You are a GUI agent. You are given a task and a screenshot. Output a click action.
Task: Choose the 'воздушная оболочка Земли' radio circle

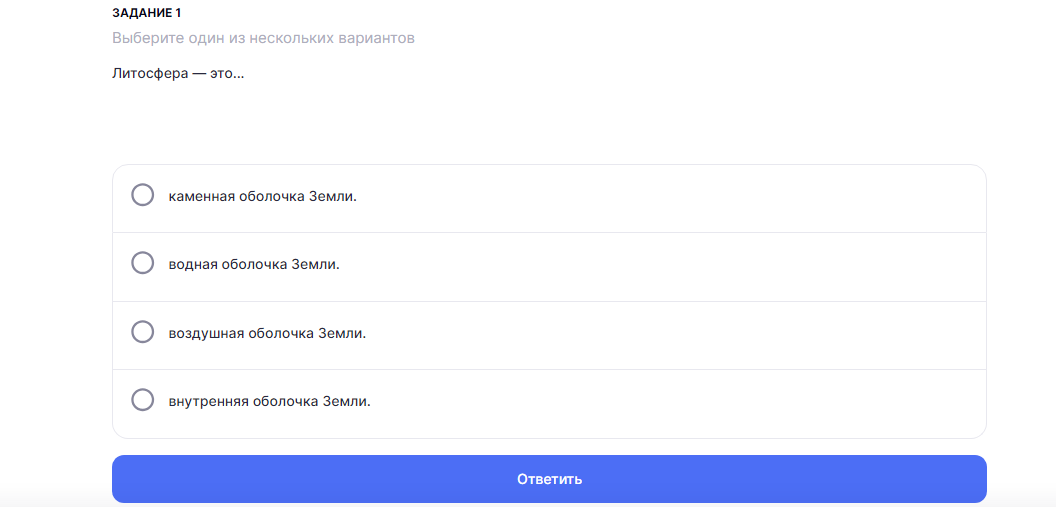[142, 331]
